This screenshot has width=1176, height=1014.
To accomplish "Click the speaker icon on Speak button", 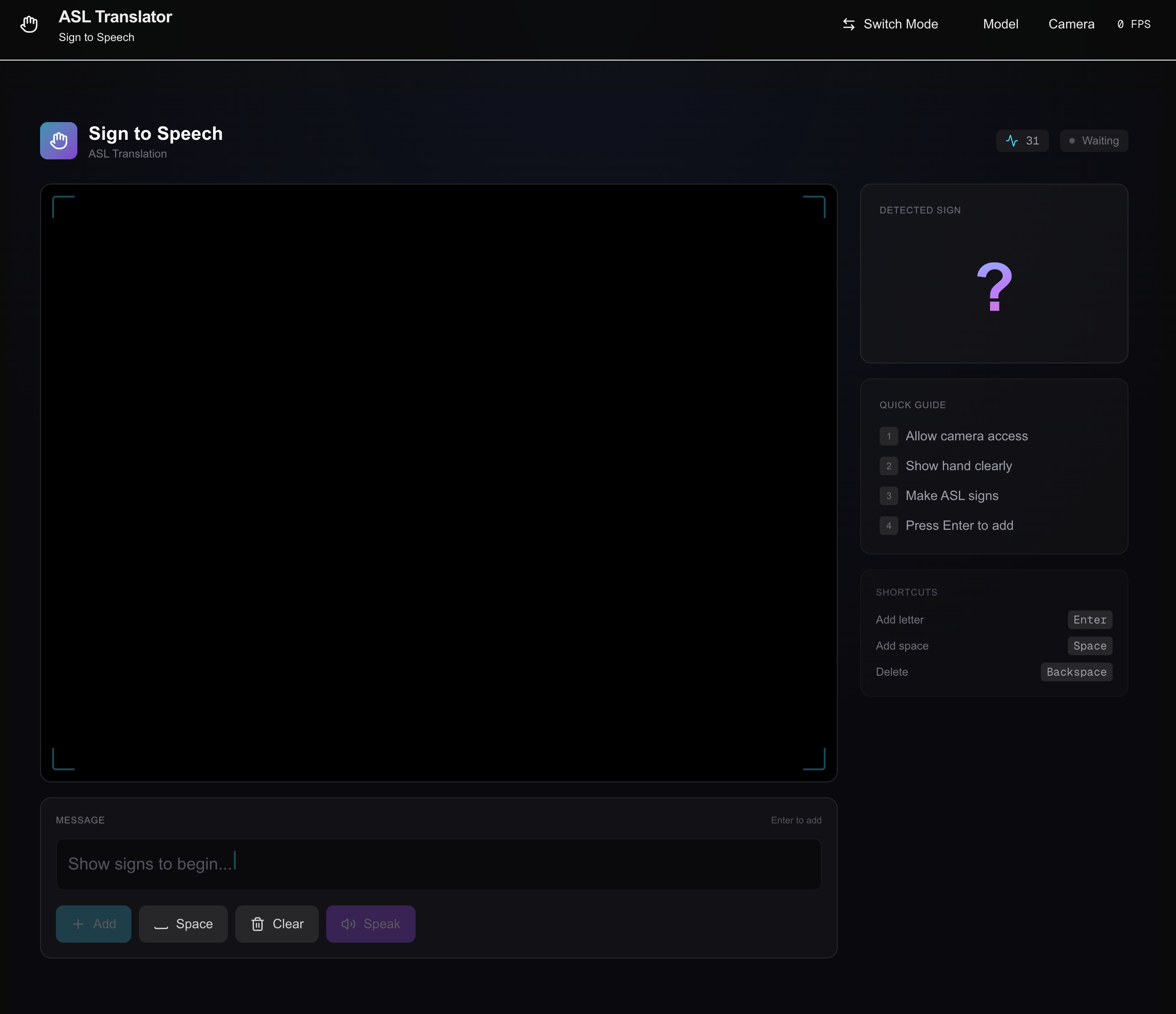I will click(x=348, y=924).
